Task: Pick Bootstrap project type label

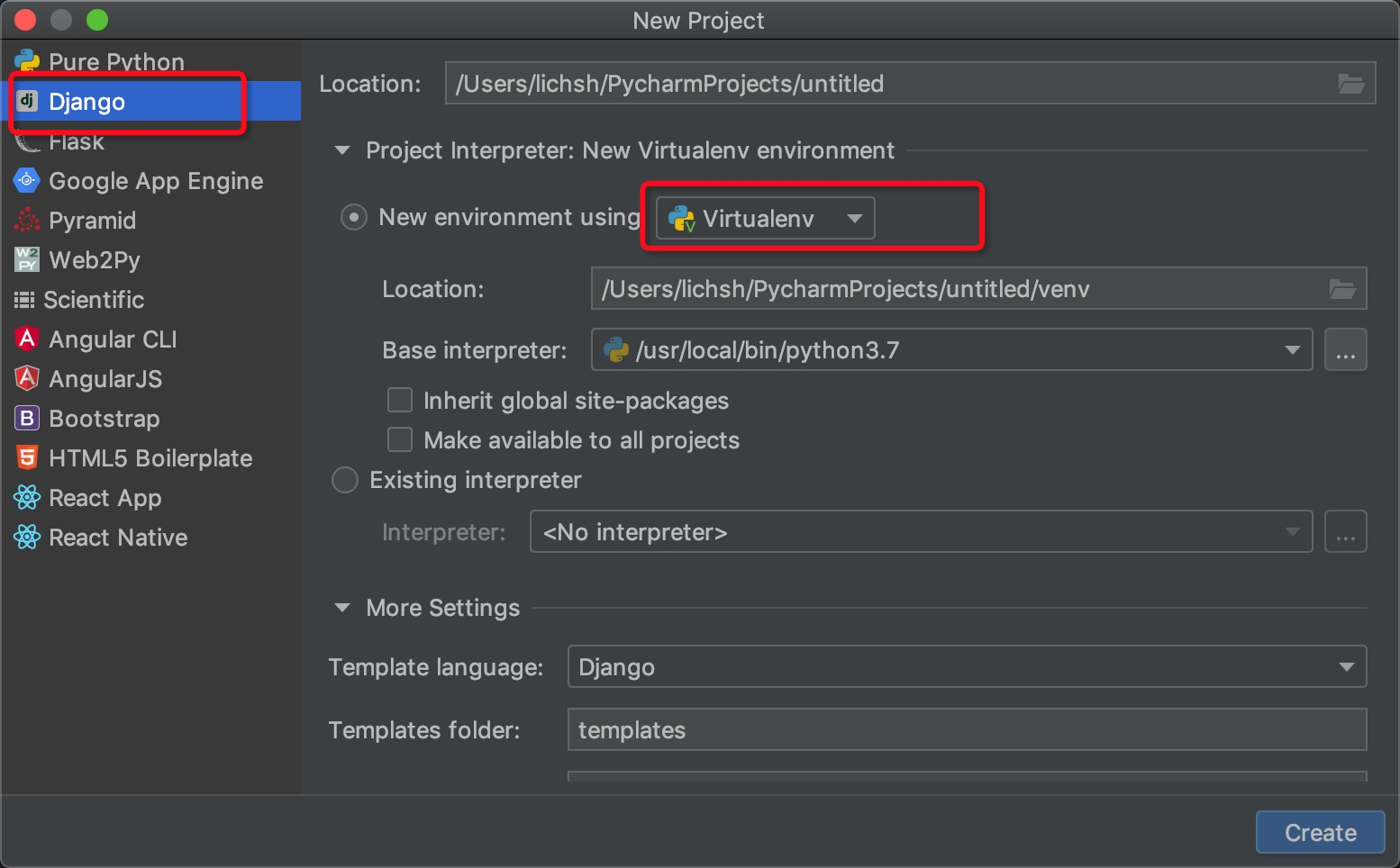Action: pyautogui.click(x=104, y=419)
